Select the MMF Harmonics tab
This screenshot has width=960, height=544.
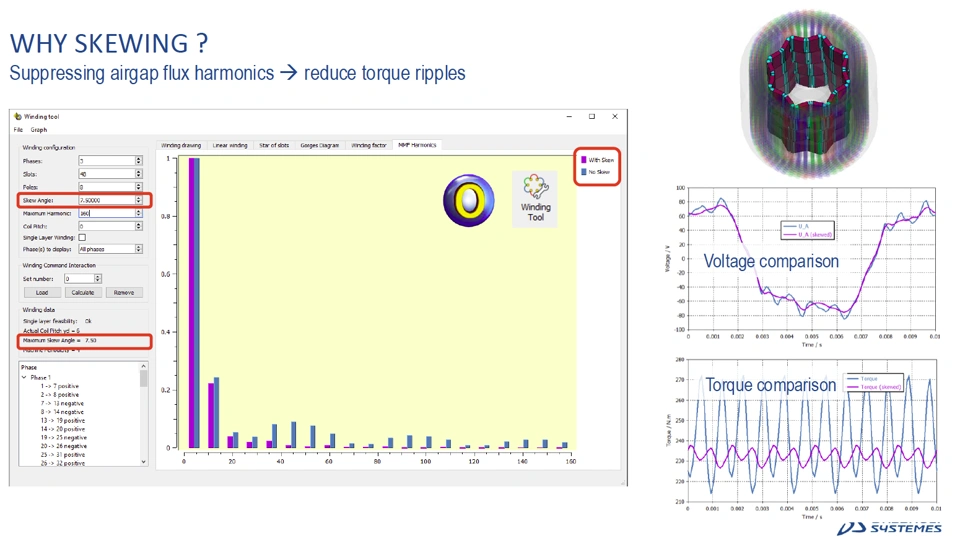(417, 145)
